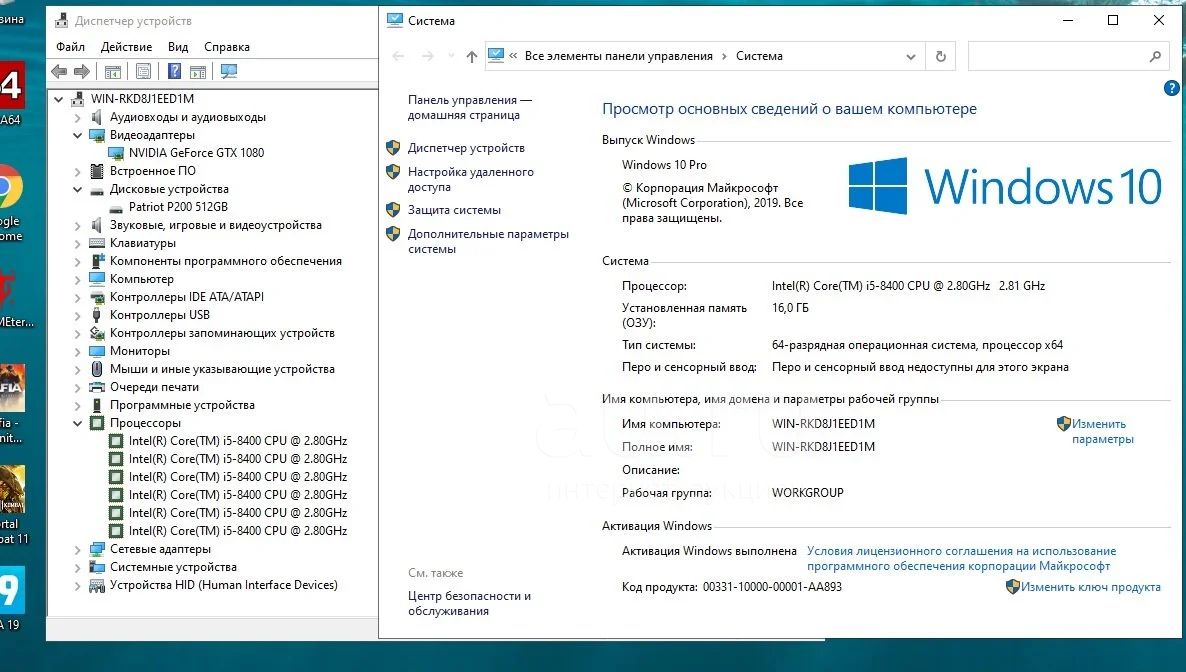The width and height of the screenshot is (1186, 672).
Task: Click the search field in Система window
Action: 1068,56
